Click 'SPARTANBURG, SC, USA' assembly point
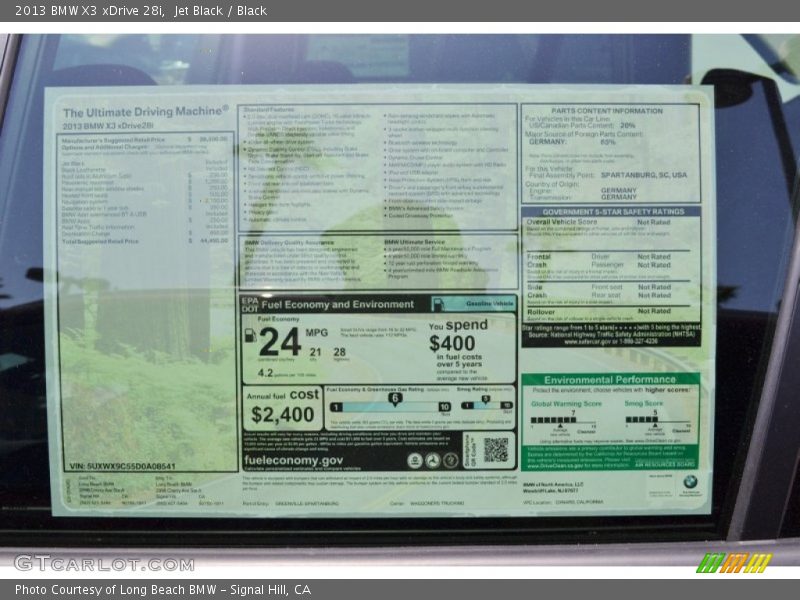The width and height of the screenshot is (800, 600). pos(644,175)
